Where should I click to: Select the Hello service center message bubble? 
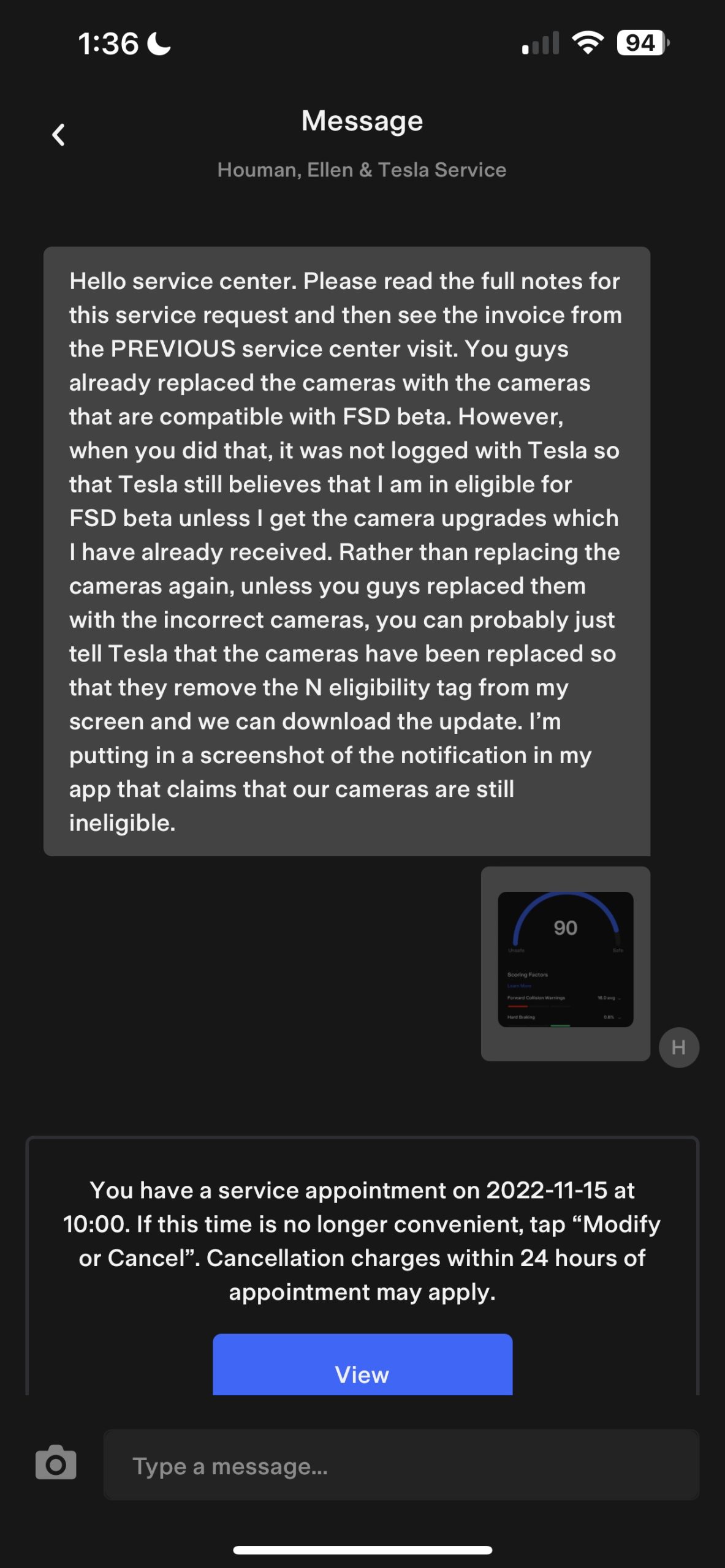(x=347, y=551)
